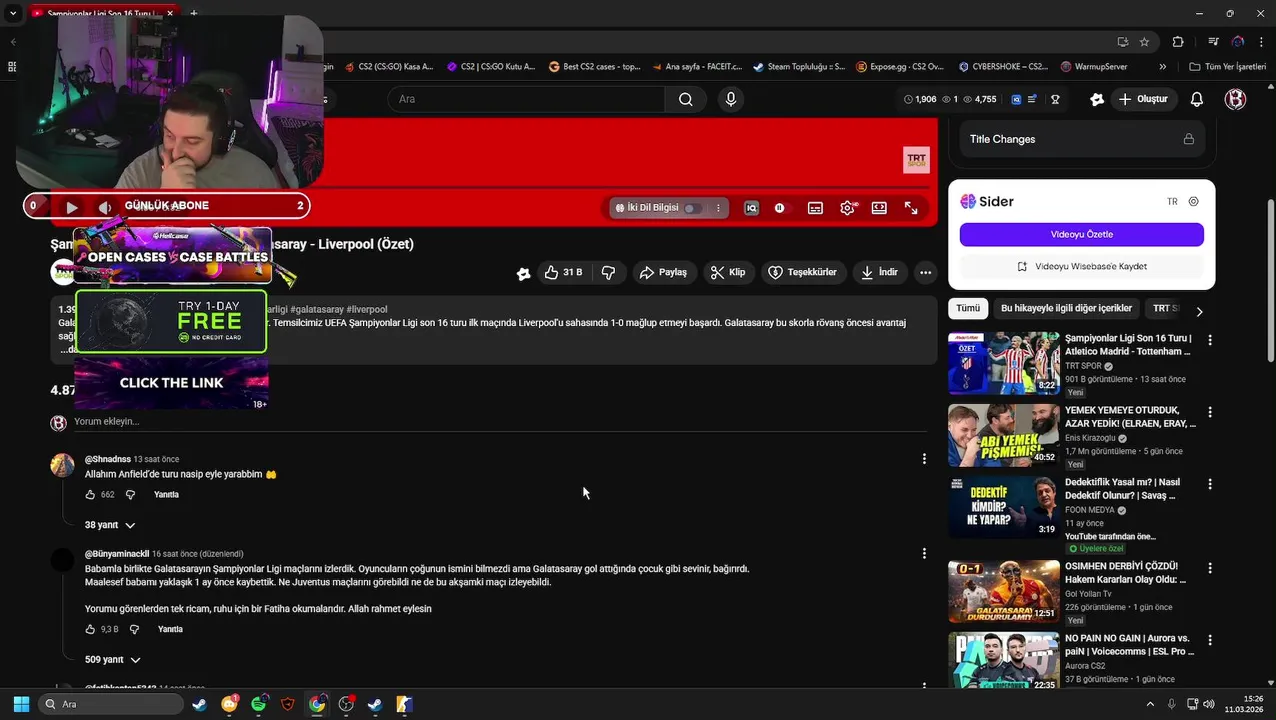Screen dimensions: 1276x720
Task: Open video player settings gear
Action: (848, 208)
